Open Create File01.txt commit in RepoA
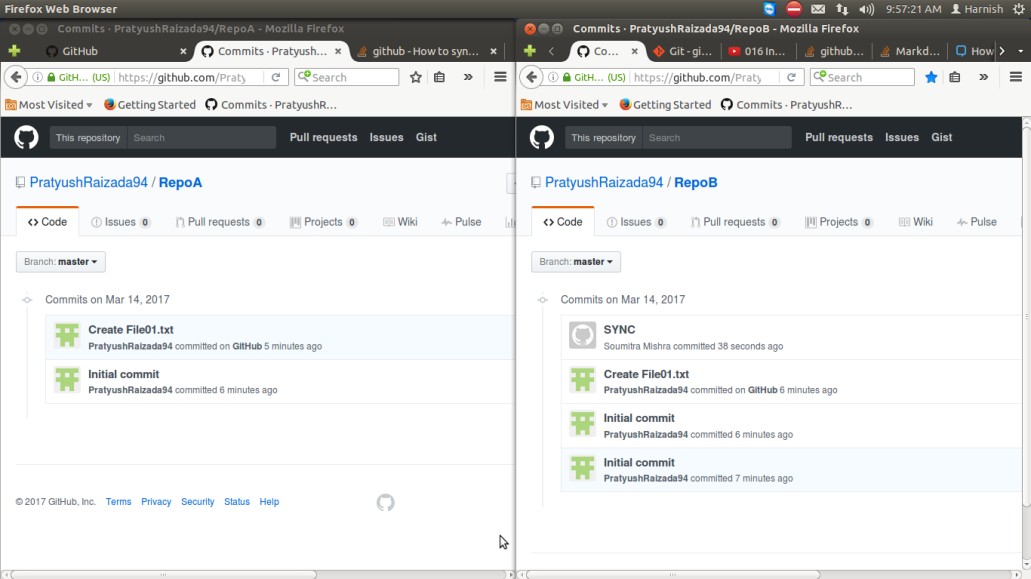Screen dimensions: 1031x579 131,330
